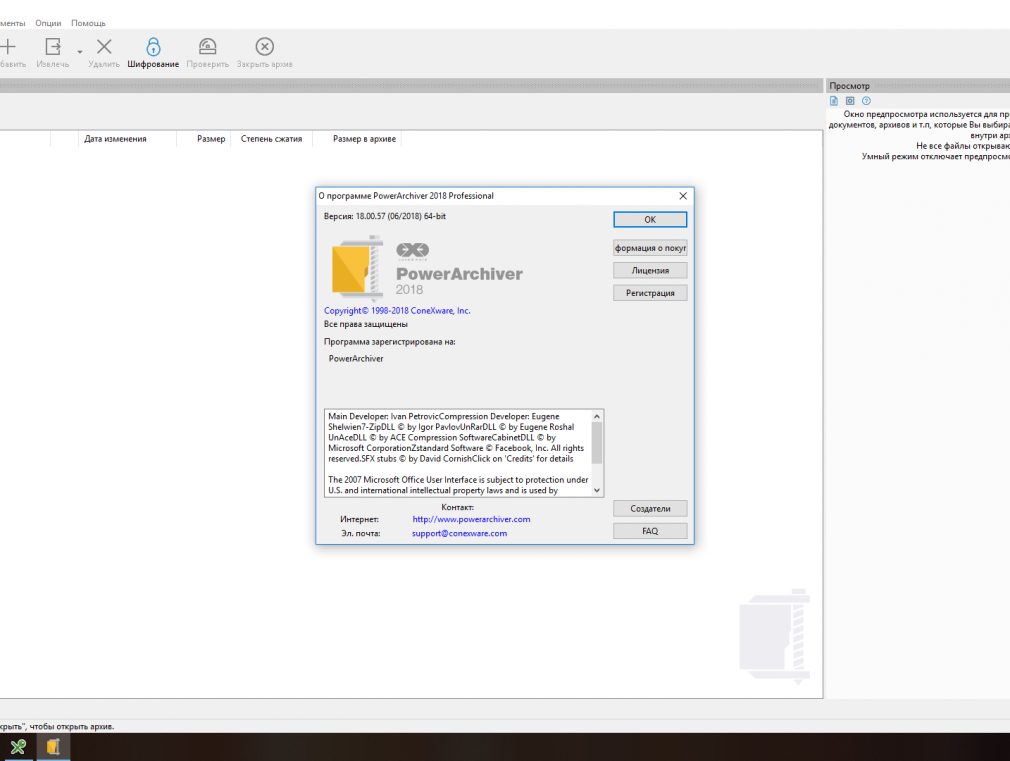Open the Опции menu
Viewport: 1010px width, 761px height.
pyautogui.click(x=48, y=23)
